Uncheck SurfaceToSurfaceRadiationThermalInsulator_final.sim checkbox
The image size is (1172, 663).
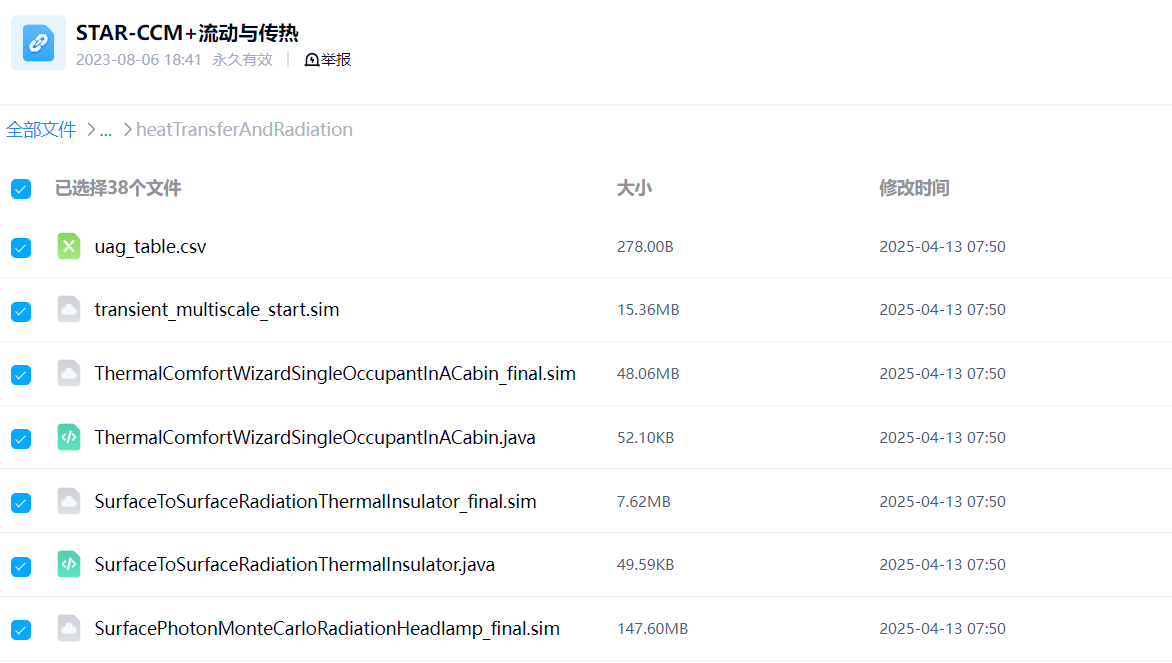(x=21, y=502)
